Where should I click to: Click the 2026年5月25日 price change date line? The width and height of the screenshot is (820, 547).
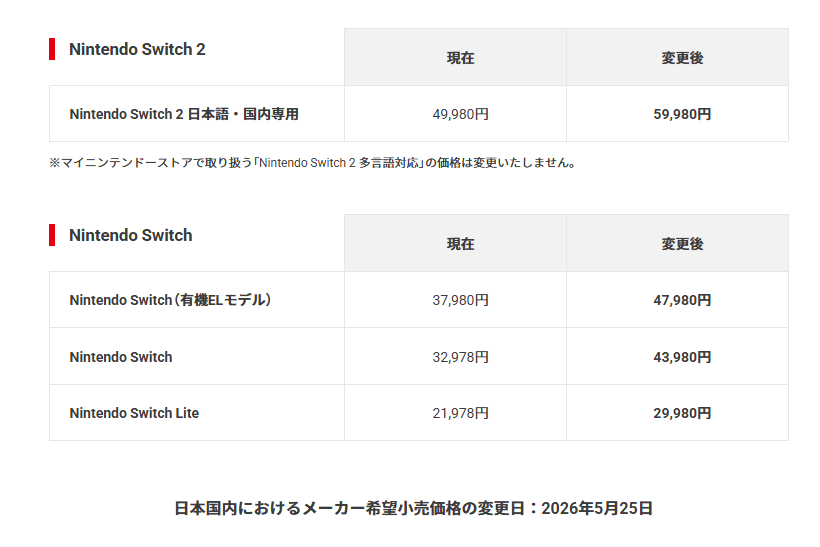click(413, 508)
